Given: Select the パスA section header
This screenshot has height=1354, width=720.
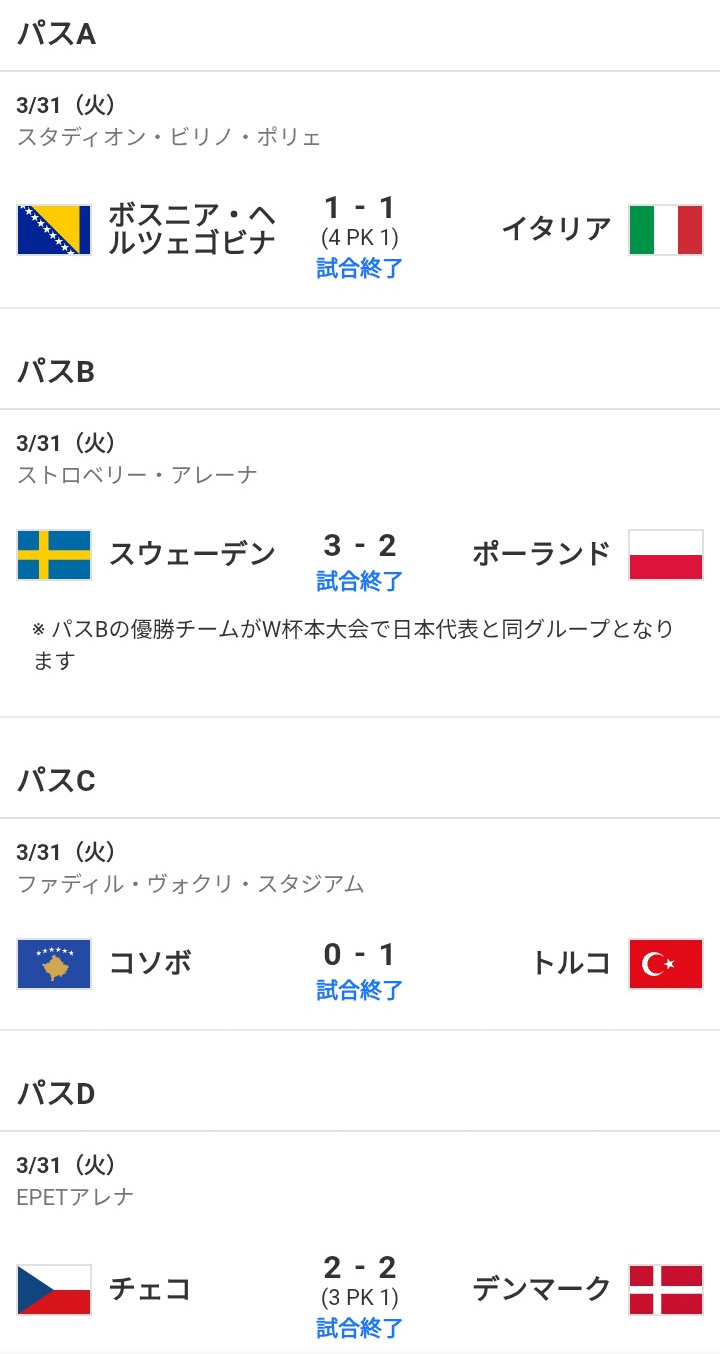Looking at the screenshot, I should click(x=57, y=34).
